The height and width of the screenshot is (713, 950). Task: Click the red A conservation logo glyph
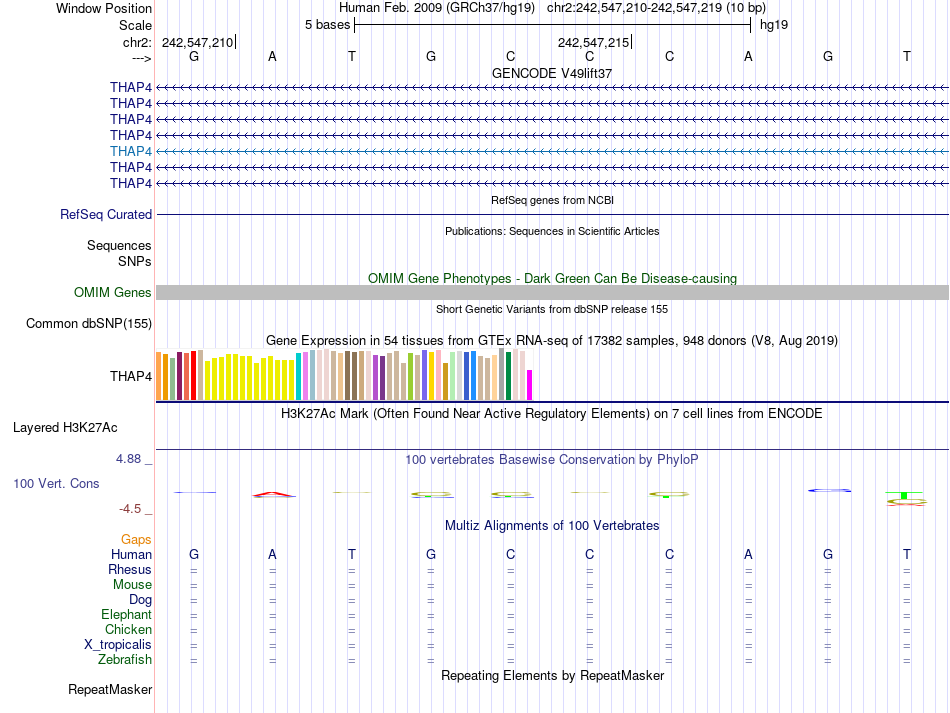click(x=274, y=494)
